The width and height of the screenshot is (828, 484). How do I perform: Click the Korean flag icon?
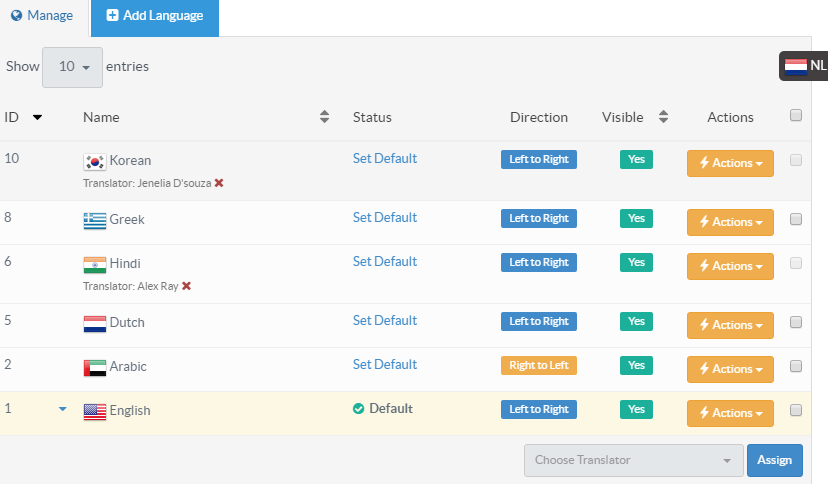tap(95, 161)
